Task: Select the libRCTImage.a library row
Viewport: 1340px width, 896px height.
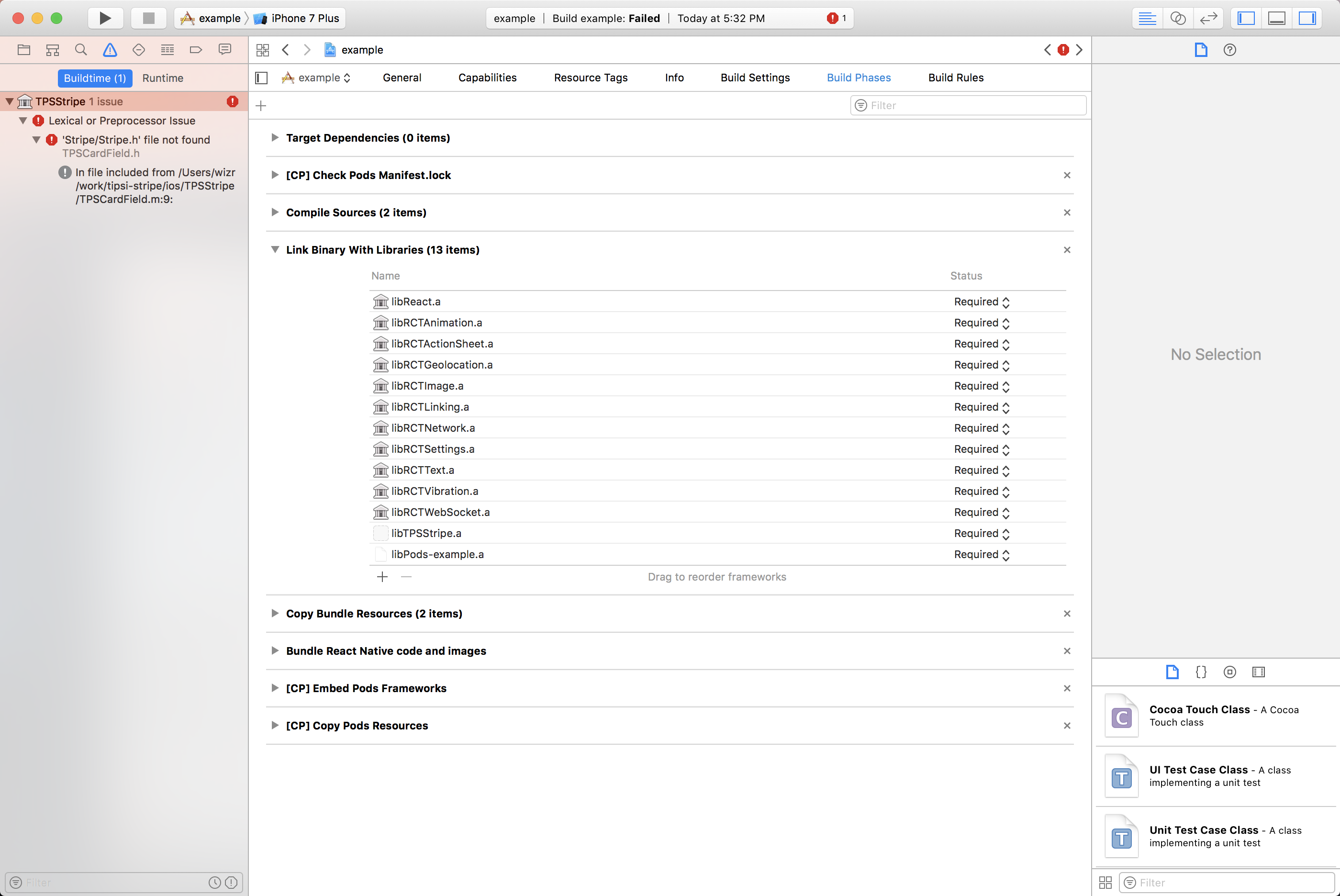Action: point(717,386)
